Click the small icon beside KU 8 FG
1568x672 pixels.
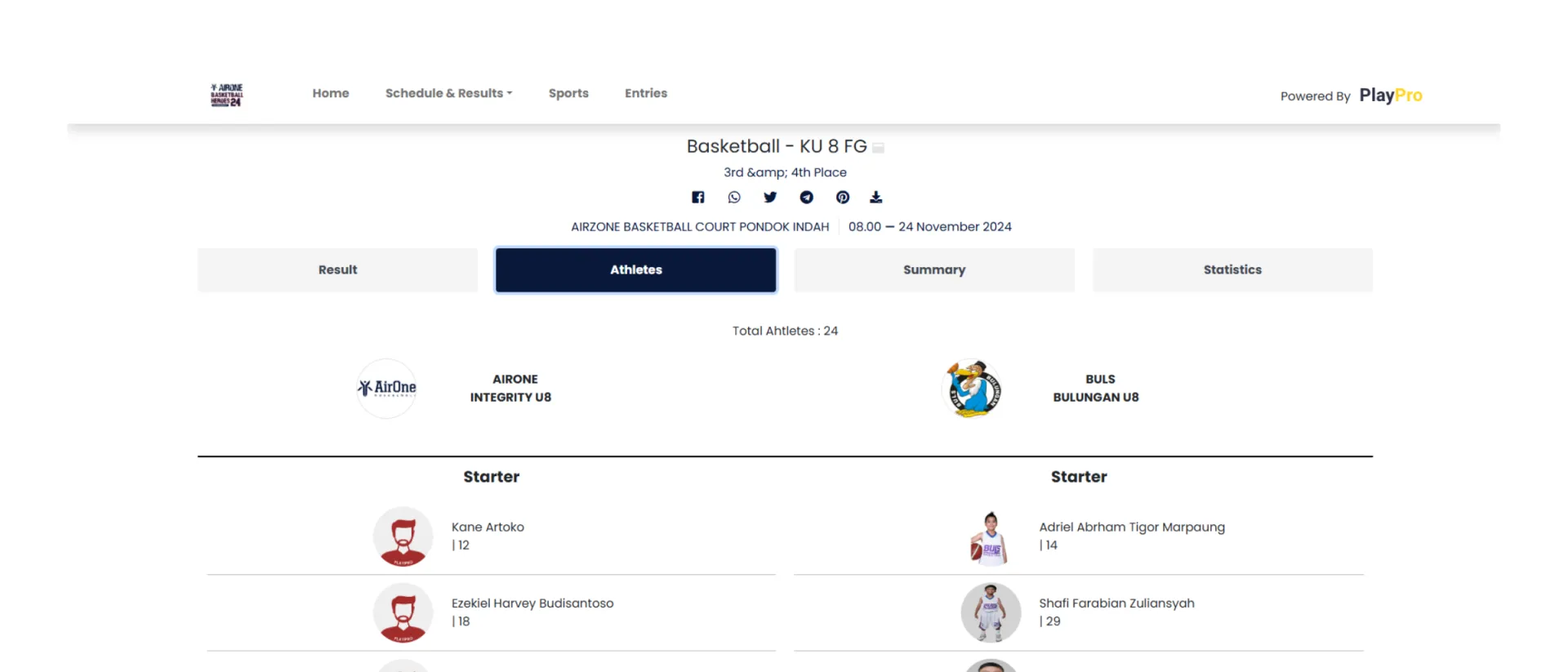pos(878,148)
